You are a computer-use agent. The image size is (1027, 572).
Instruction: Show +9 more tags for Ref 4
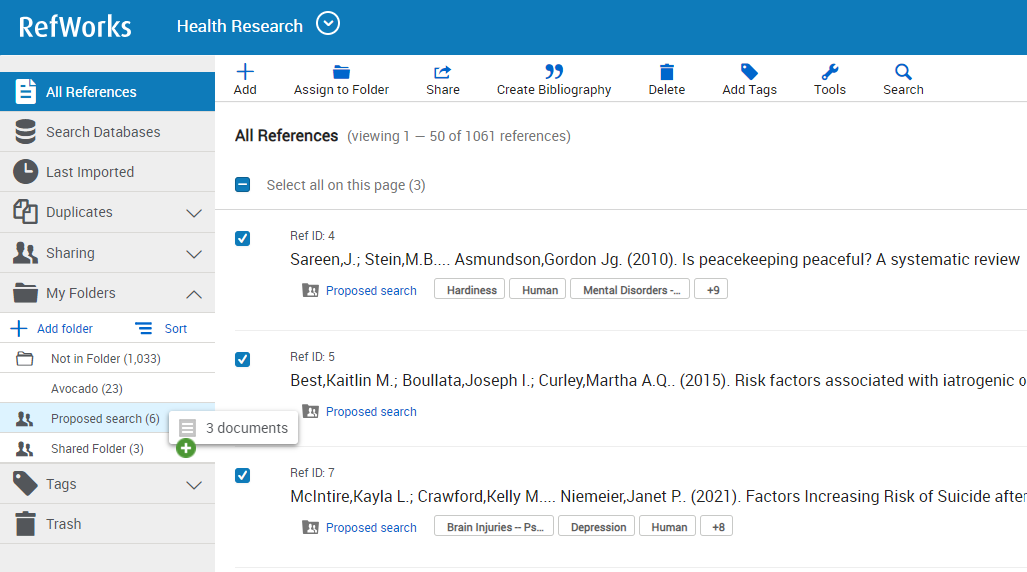point(711,290)
